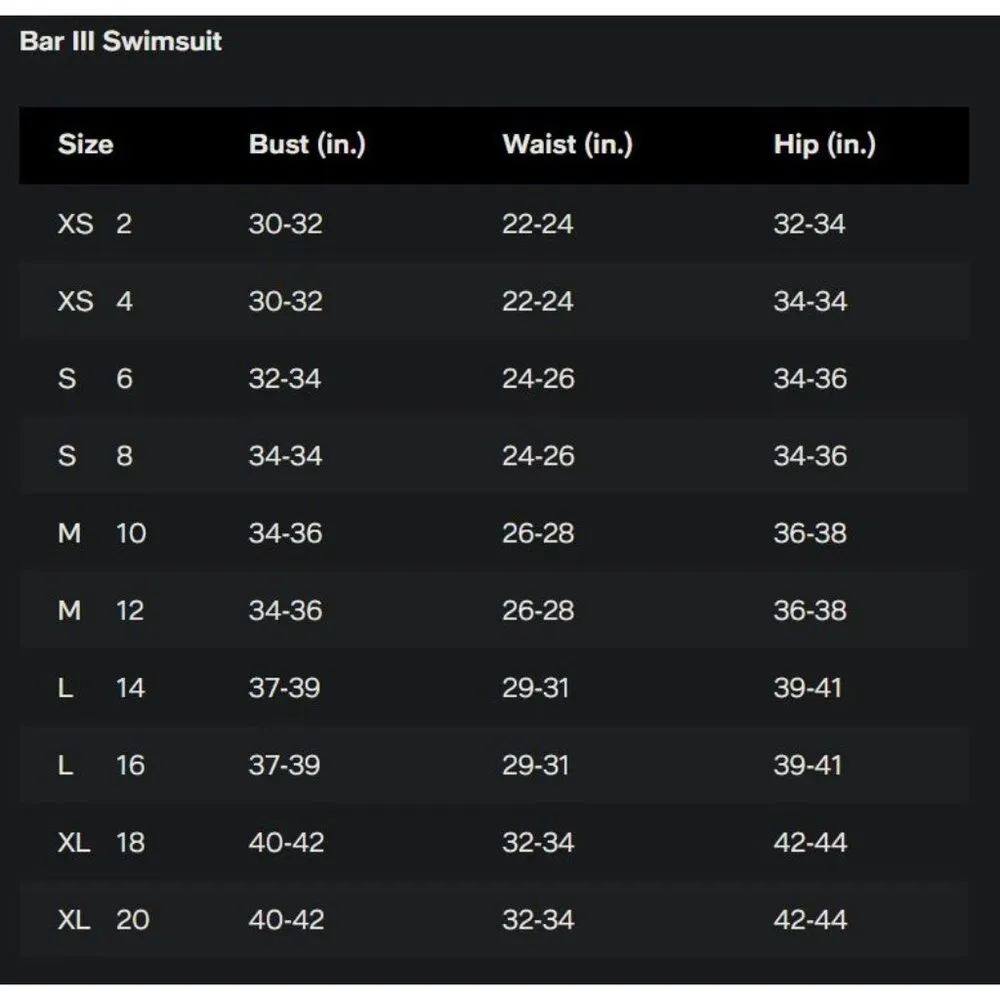Click the Hip (in.) column header

pos(824,145)
